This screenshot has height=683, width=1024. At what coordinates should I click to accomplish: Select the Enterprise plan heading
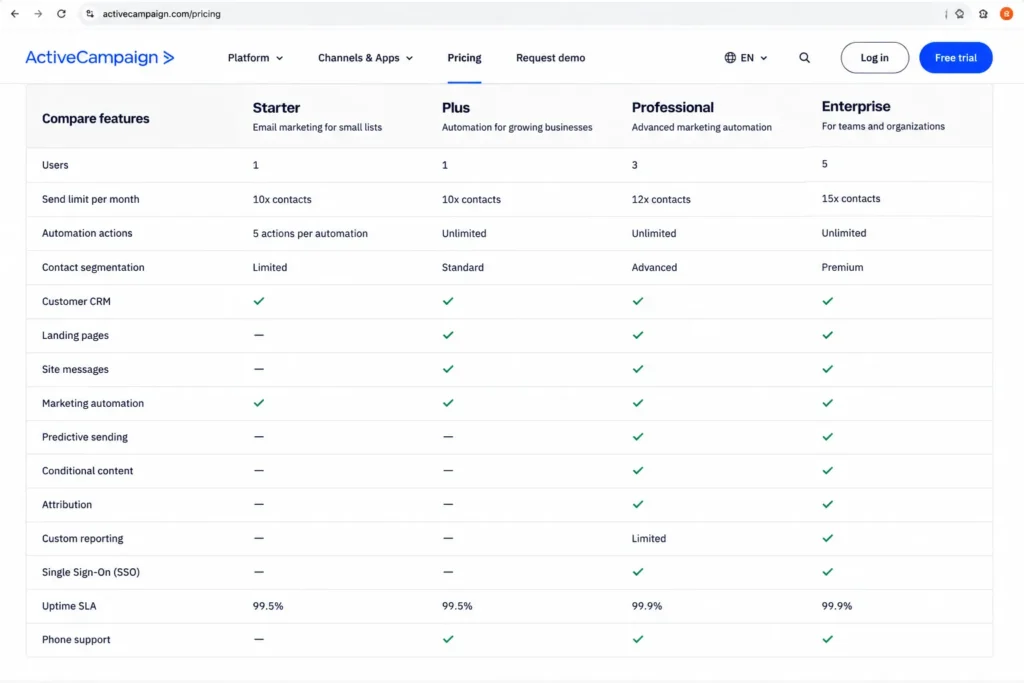tap(856, 106)
